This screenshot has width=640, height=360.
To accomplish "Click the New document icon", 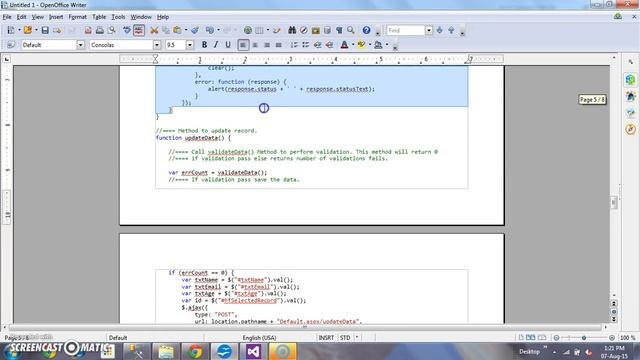I will (11, 30).
